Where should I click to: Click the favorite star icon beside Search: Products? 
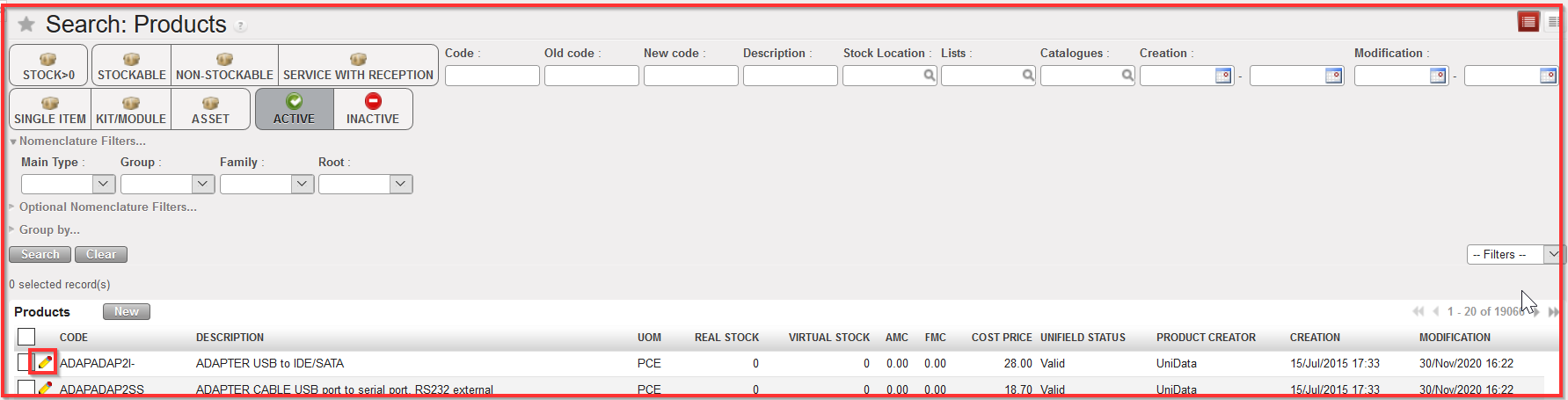coord(26,25)
